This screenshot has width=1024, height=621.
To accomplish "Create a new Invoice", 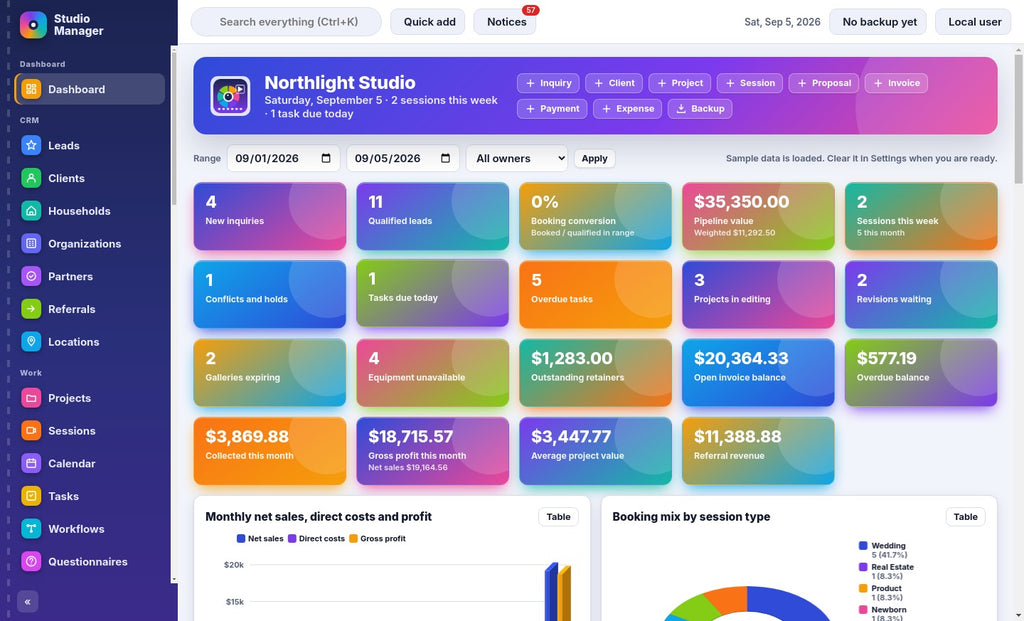I will (896, 83).
